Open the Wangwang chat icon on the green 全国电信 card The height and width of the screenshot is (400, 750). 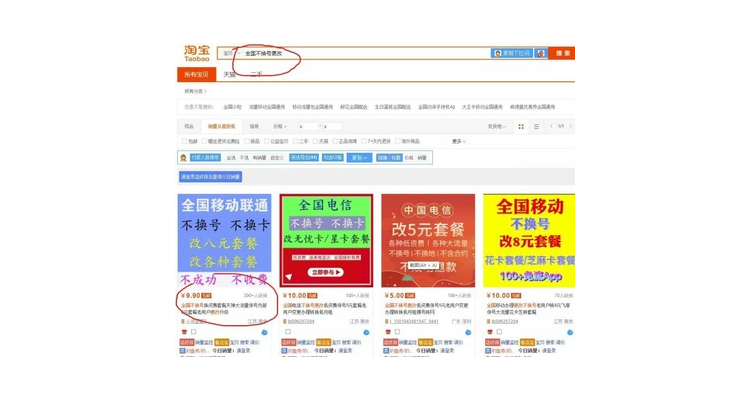(366, 332)
